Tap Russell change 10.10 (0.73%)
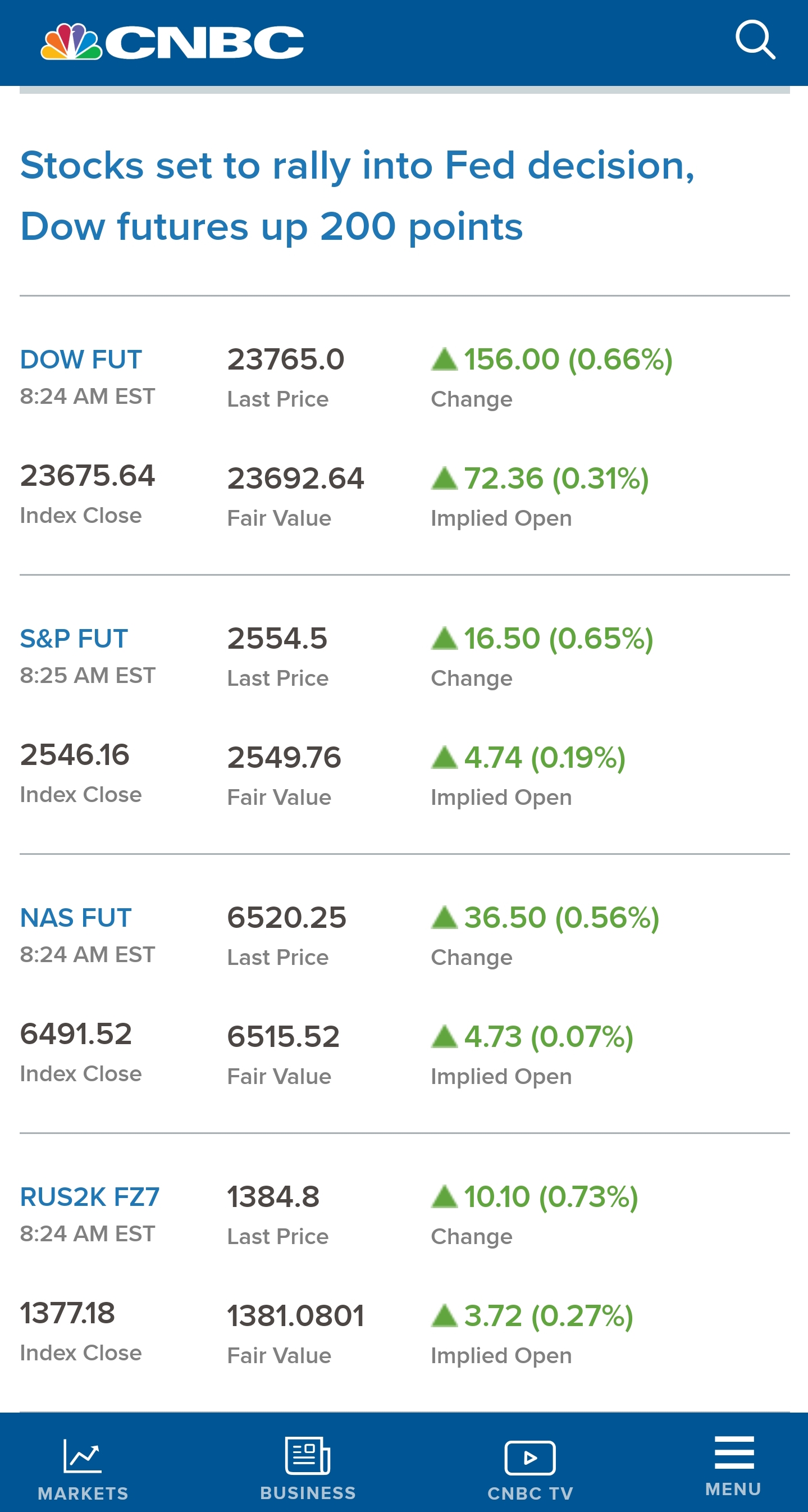This screenshot has height=1512, width=808. tap(551, 1197)
